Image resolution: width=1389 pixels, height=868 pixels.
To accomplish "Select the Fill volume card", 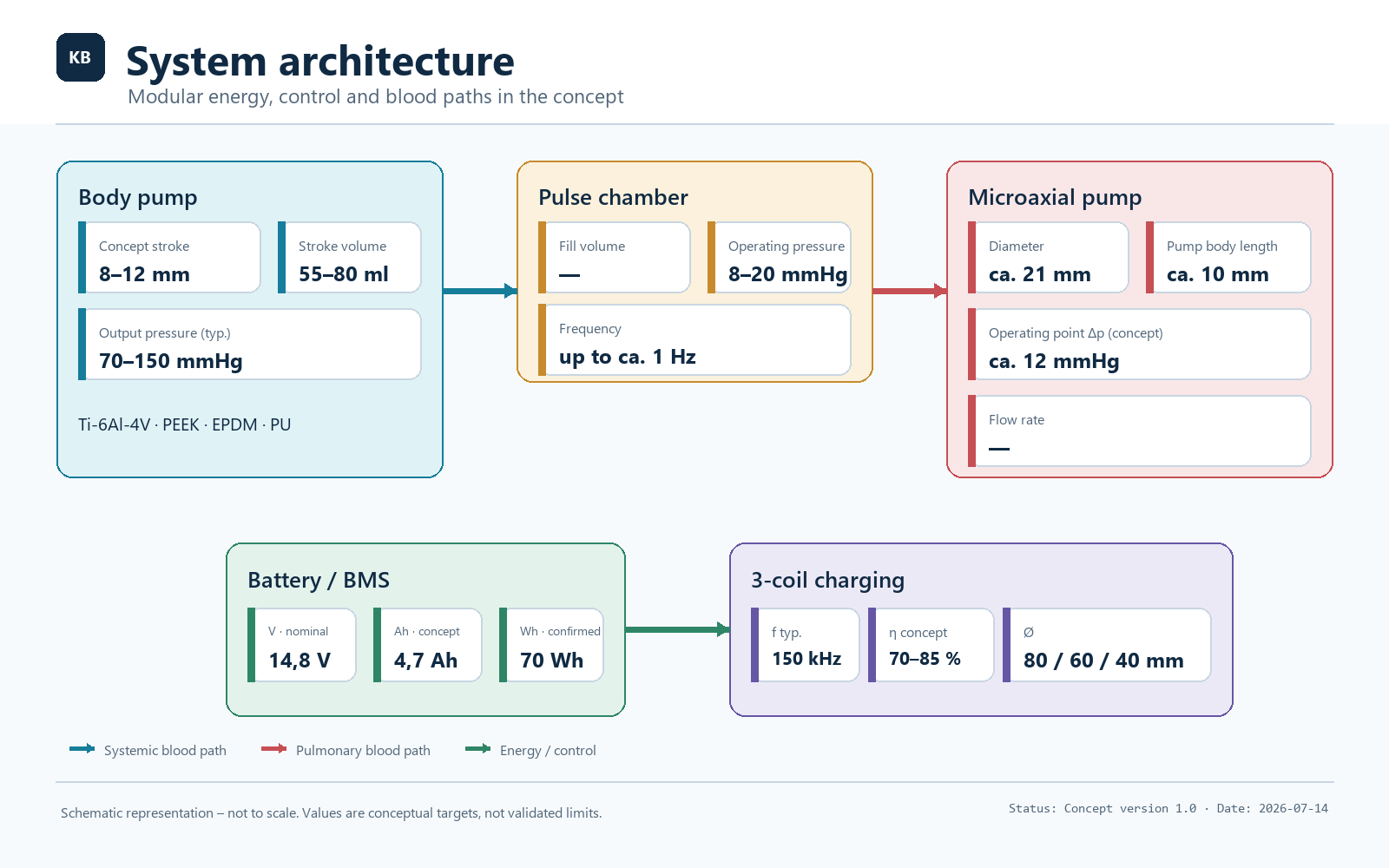I will point(615,258).
